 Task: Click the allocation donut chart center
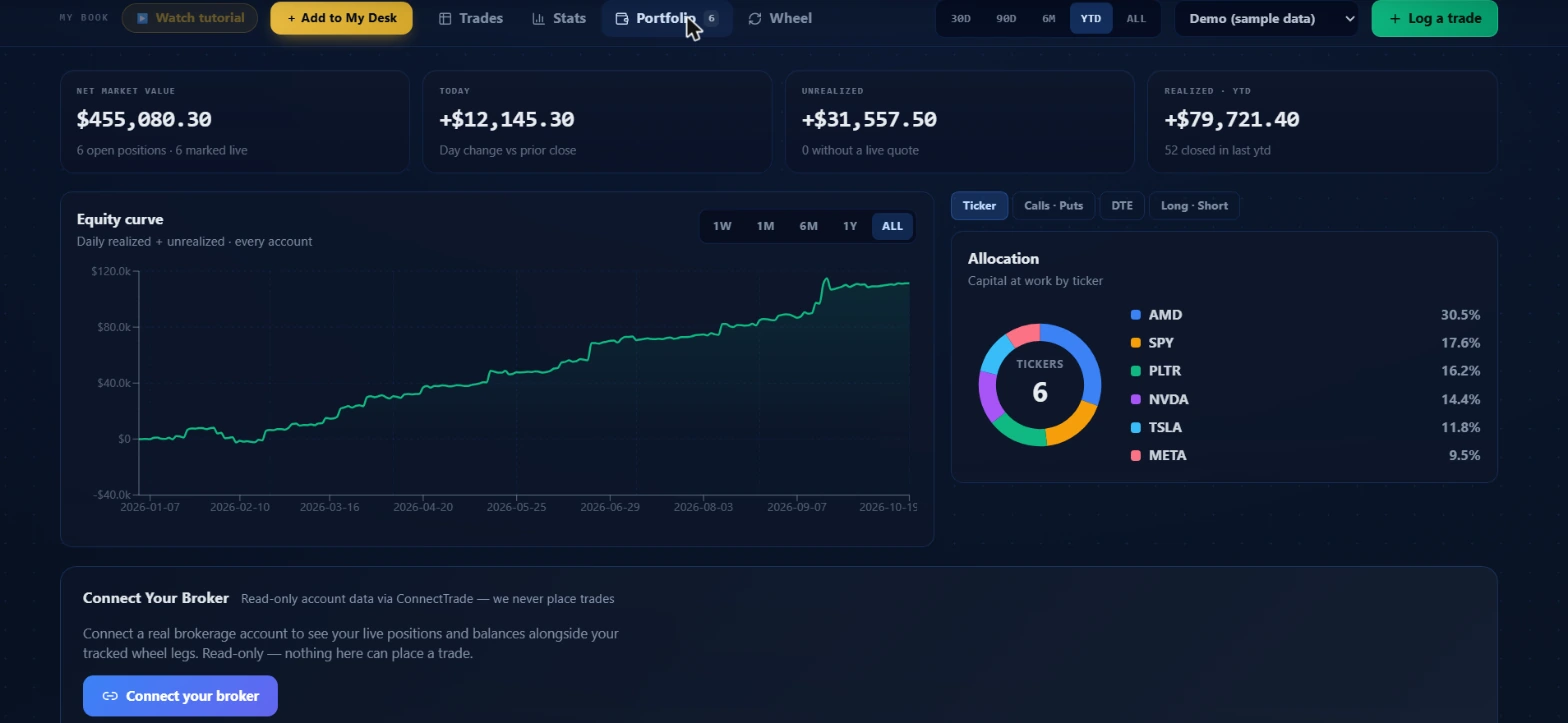[1040, 385]
